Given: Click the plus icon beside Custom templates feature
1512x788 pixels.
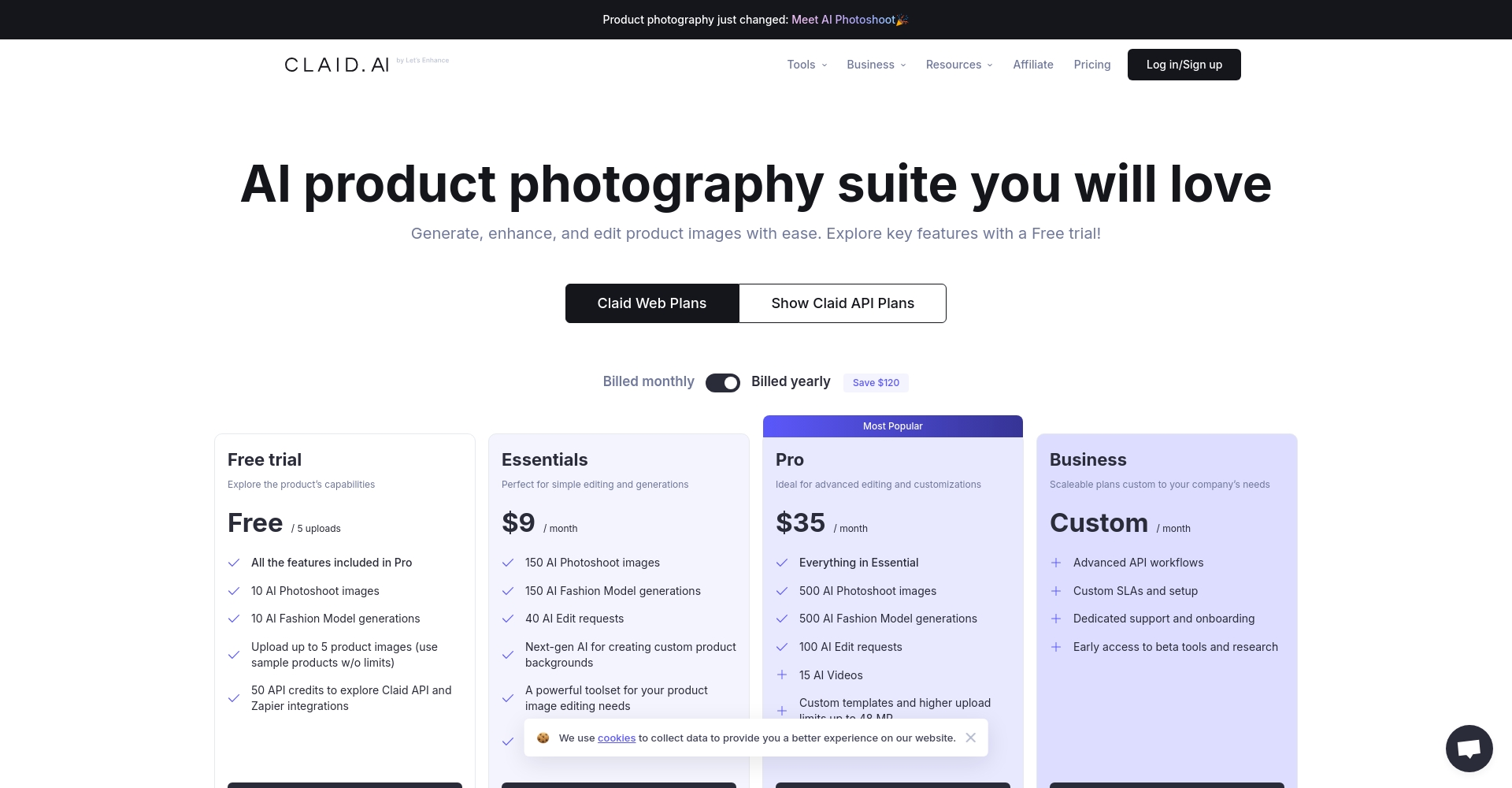Looking at the screenshot, I should pyautogui.click(x=782, y=710).
